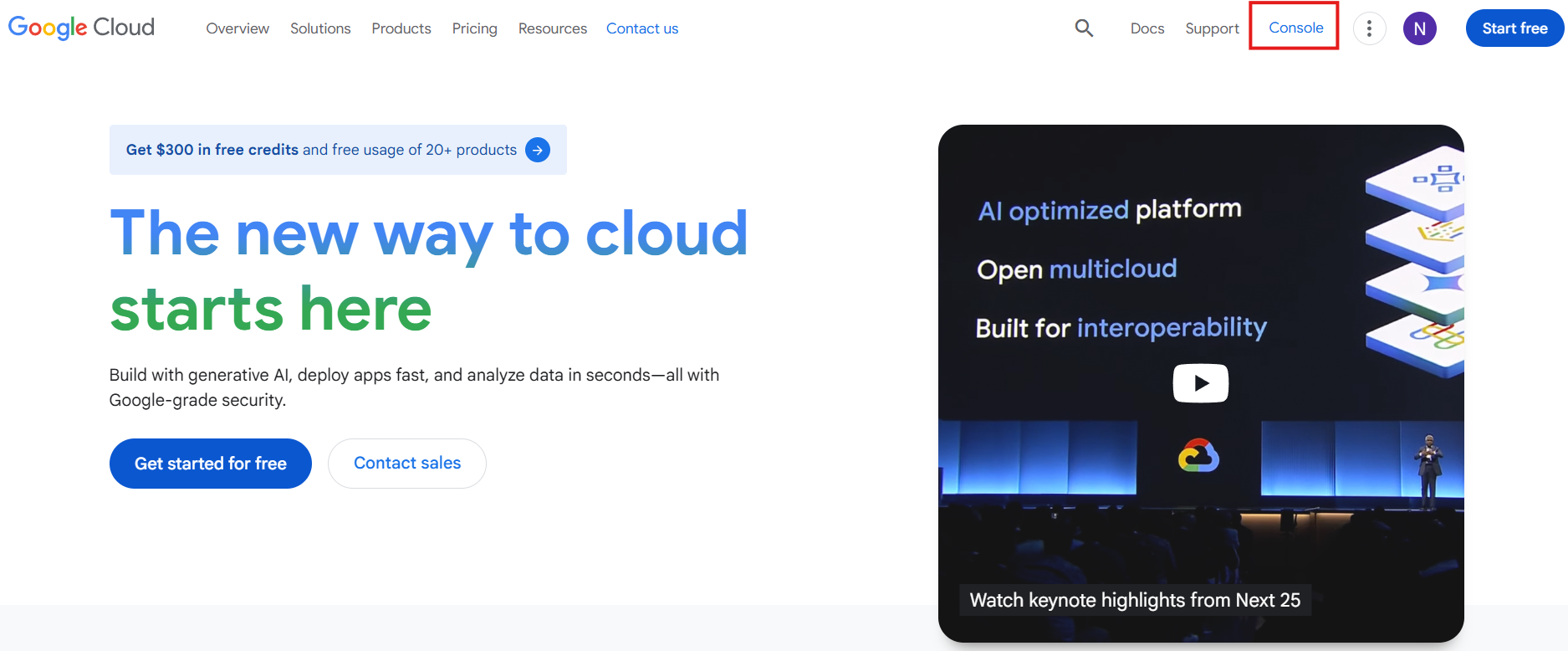Click the Google Cloud logo in video
Image resolution: width=1568 pixels, height=651 pixels.
1198,456
